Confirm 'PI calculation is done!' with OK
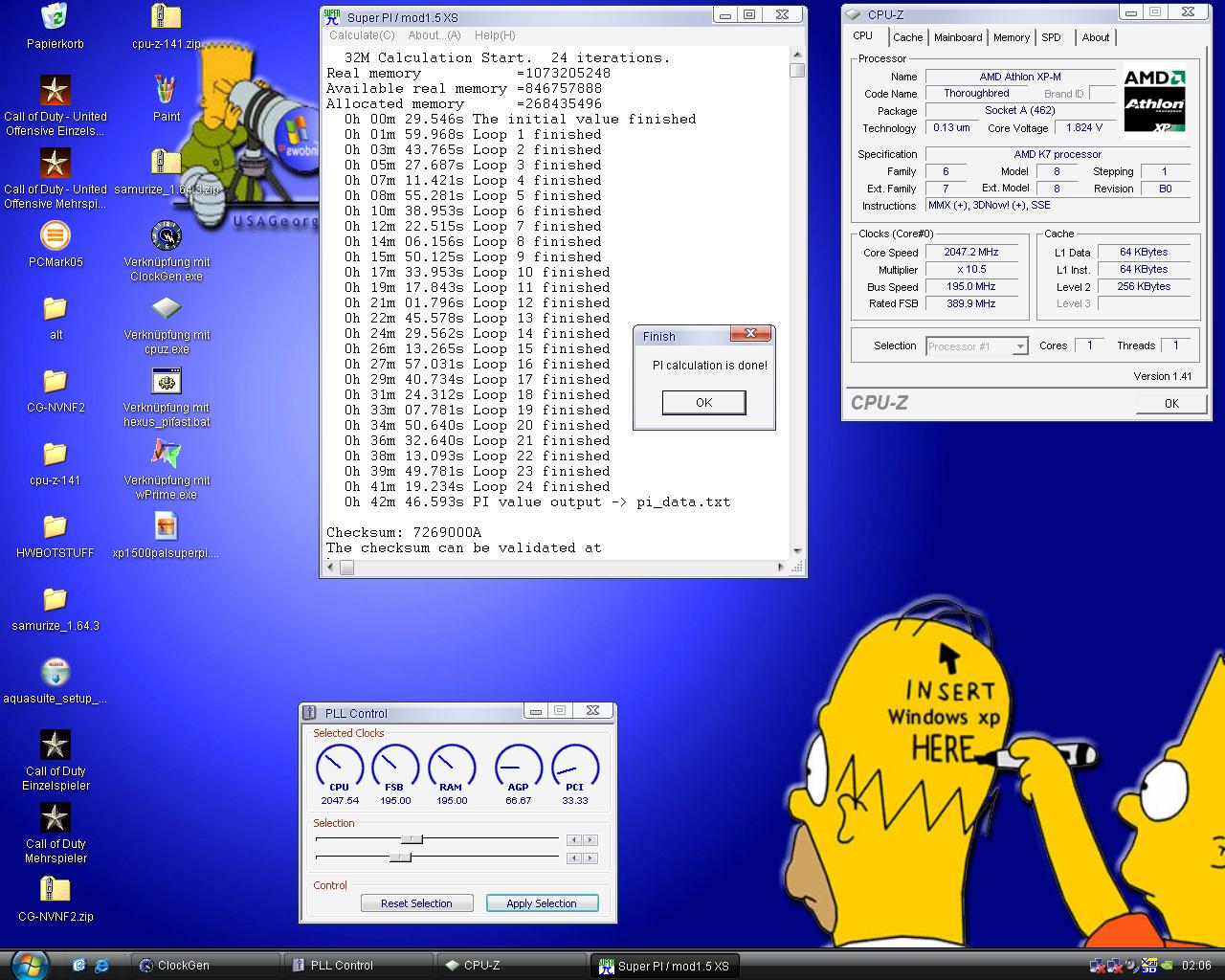Viewport: 1225px width, 980px height. point(703,402)
